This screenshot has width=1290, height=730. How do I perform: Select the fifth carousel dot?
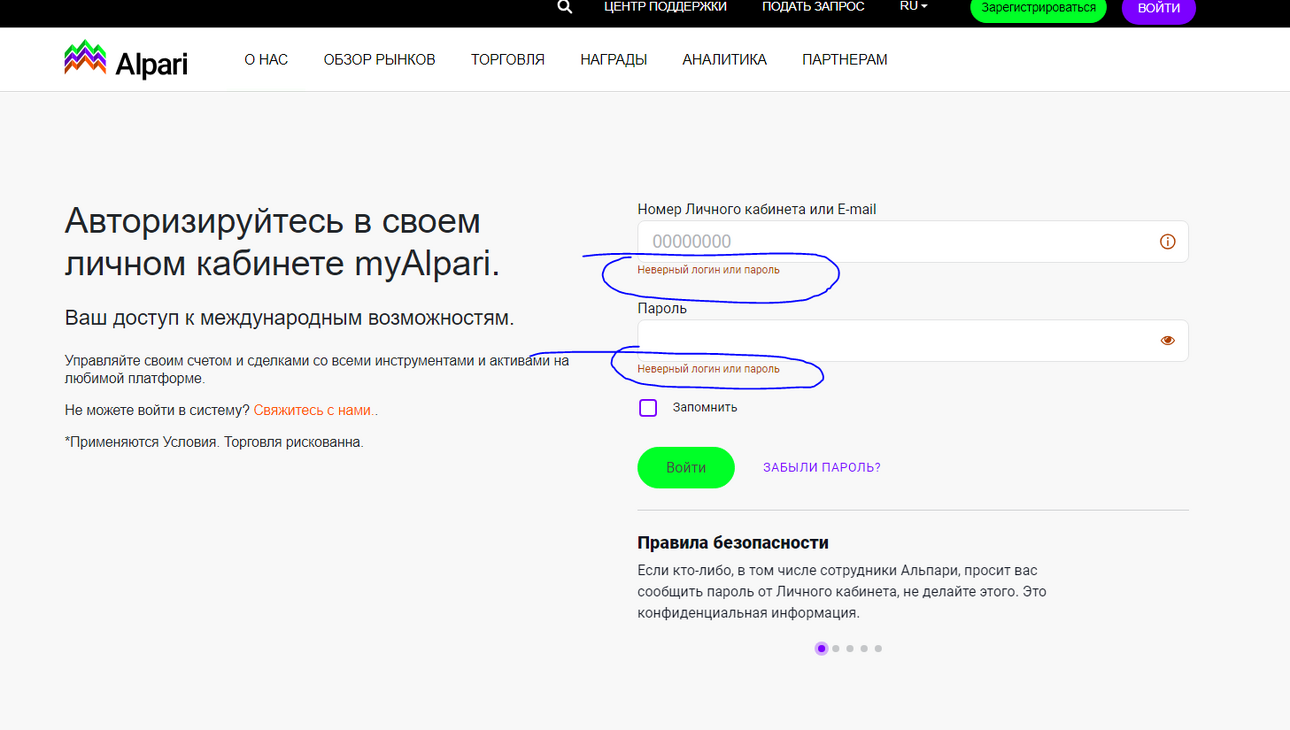tap(878, 649)
